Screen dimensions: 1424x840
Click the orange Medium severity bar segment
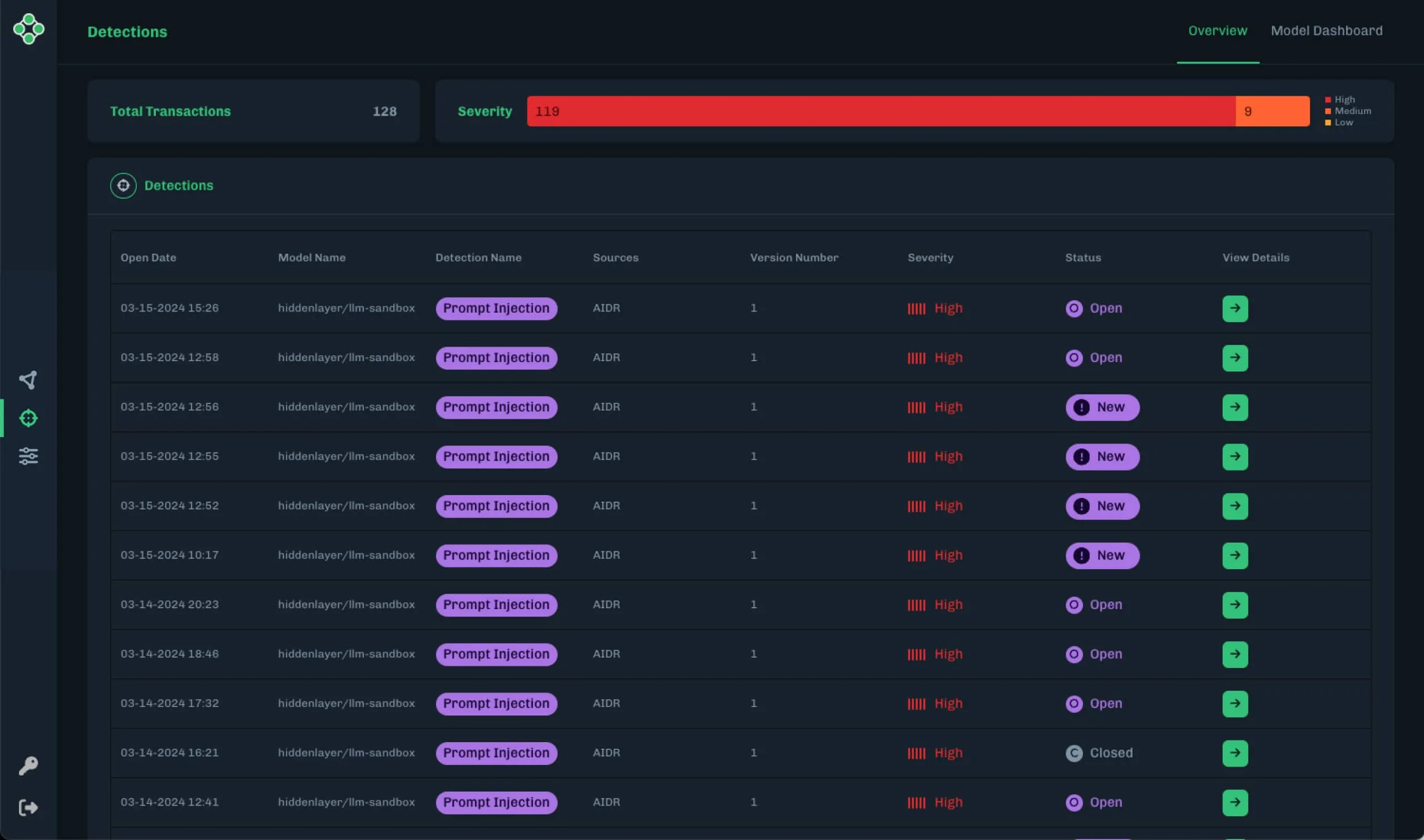pyautogui.click(x=1272, y=111)
